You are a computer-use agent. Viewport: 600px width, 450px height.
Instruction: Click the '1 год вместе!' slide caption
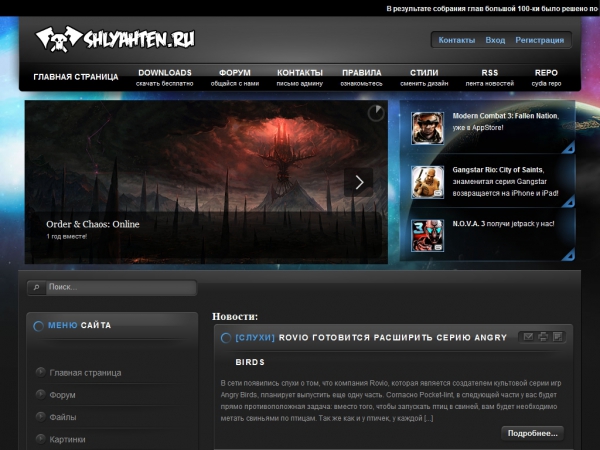67,237
